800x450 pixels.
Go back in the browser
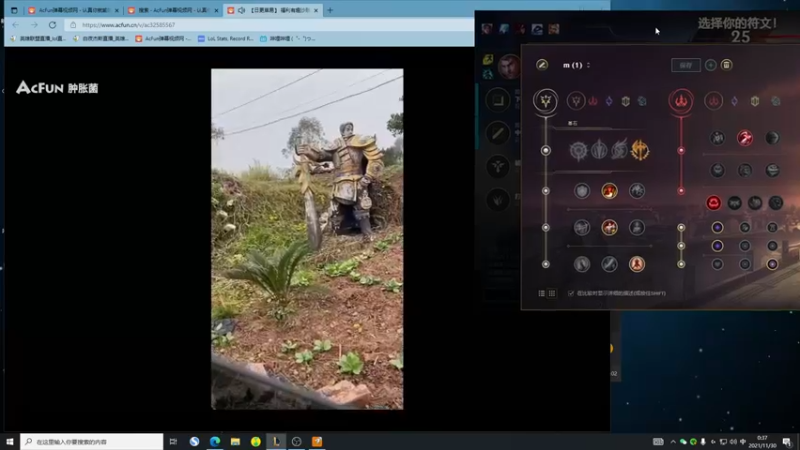point(15,24)
